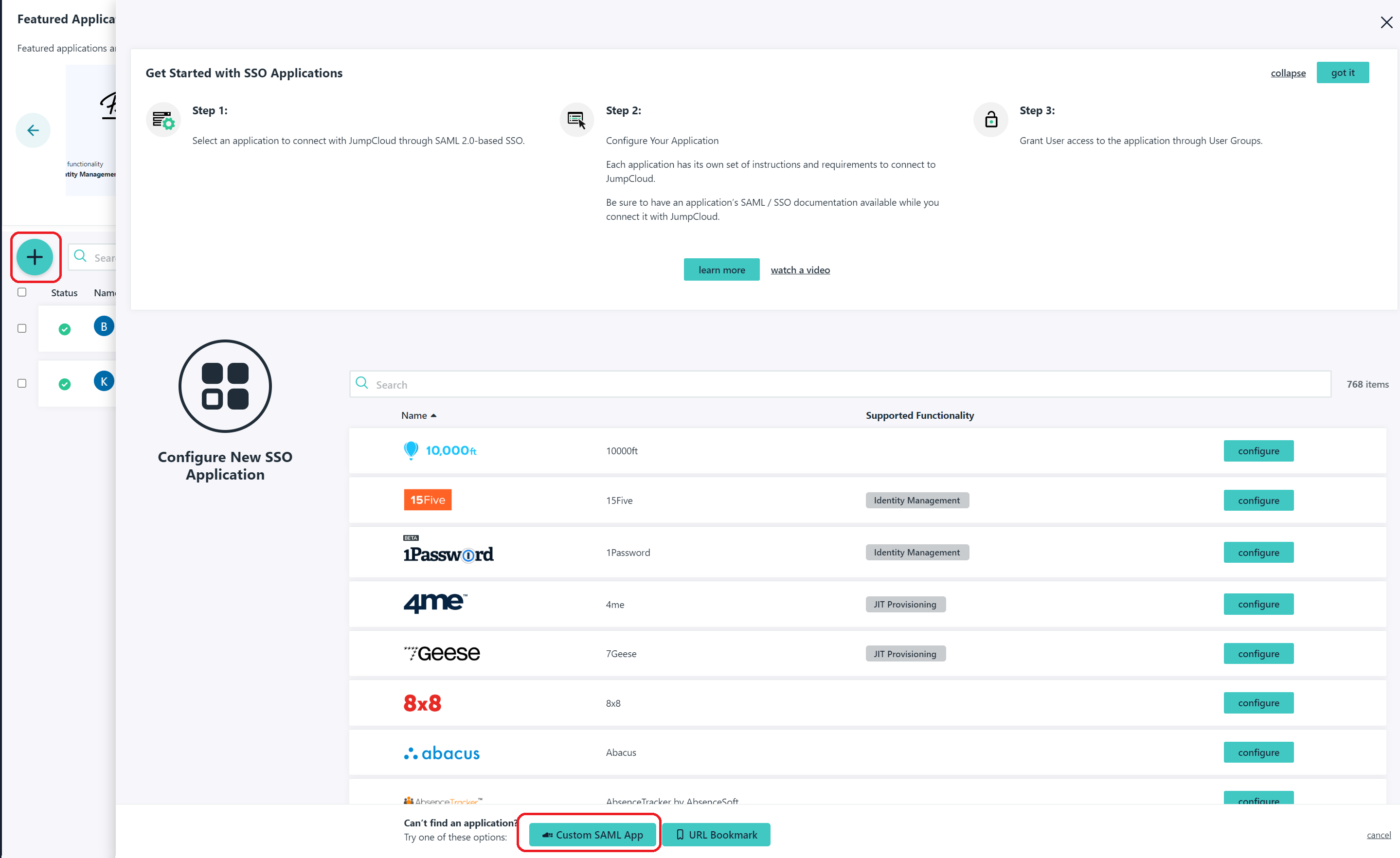Click the URL Bookmark button

click(716, 834)
